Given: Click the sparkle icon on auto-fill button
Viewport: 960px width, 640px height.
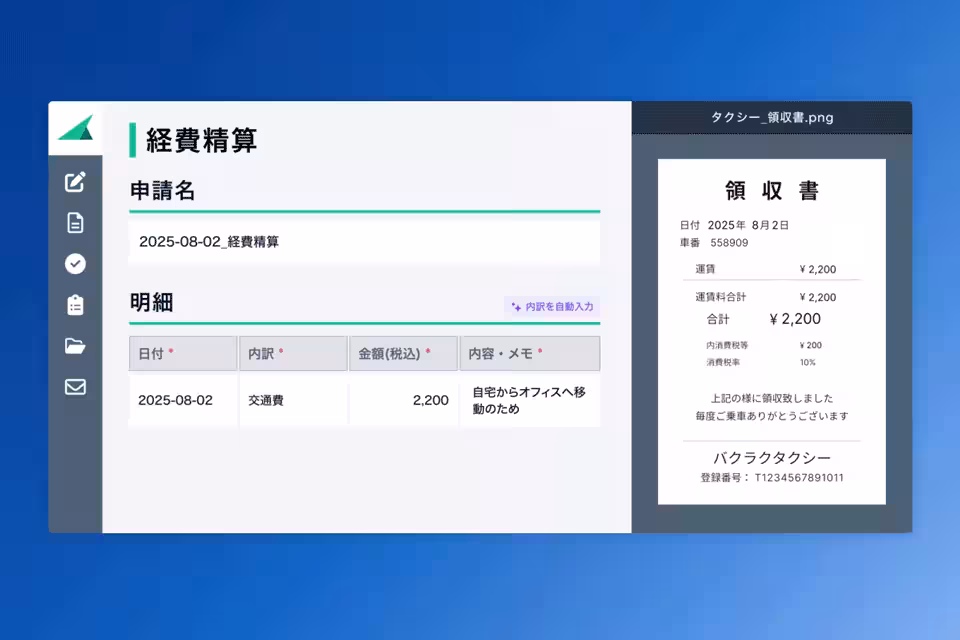Looking at the screenshot, I should coord(515,307).
